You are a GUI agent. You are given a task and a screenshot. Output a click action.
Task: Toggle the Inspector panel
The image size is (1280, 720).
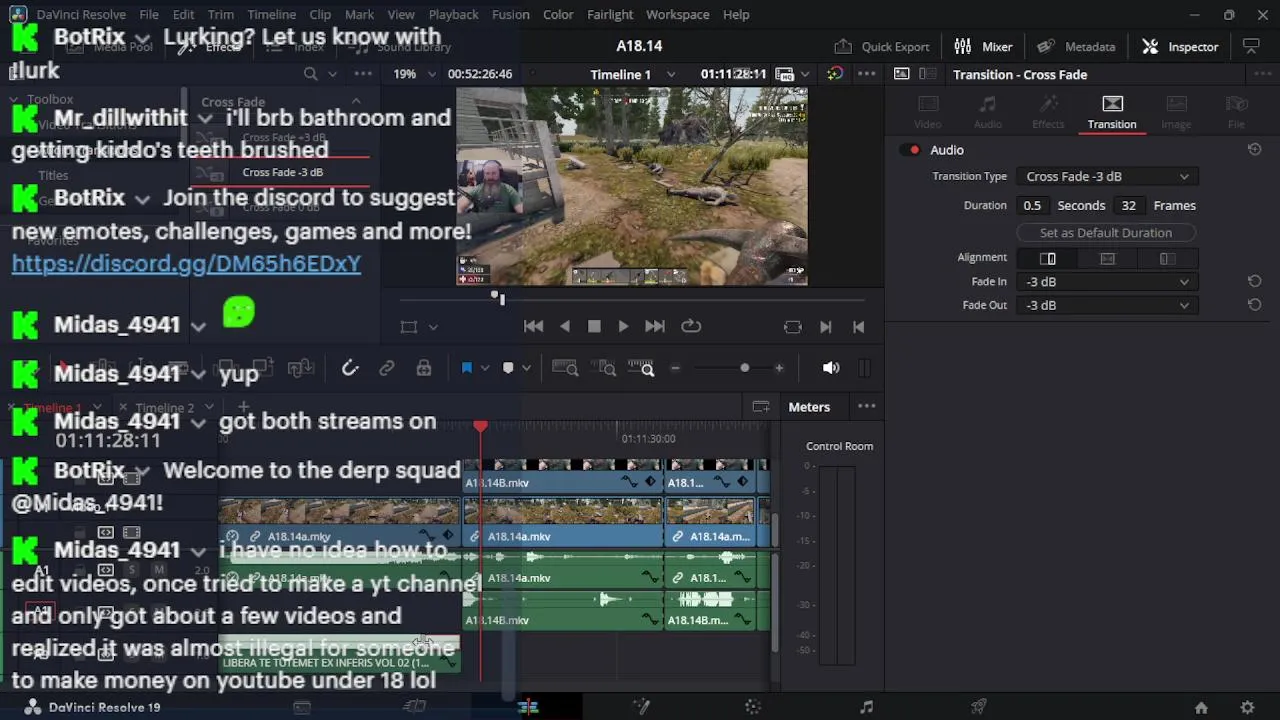click(x=1181, y=46)
